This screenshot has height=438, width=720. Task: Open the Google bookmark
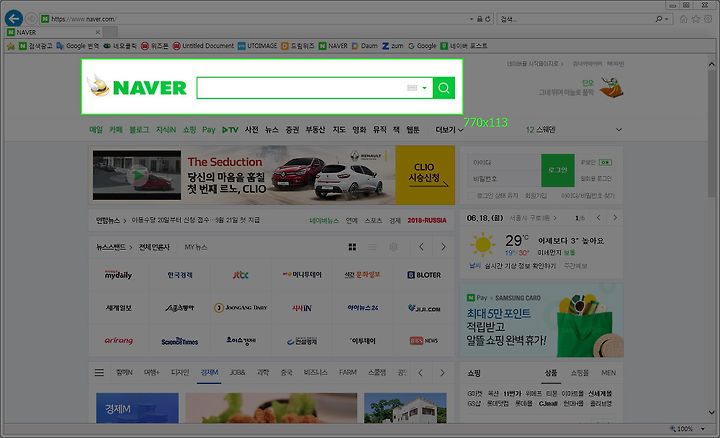(x=422, y=46)
